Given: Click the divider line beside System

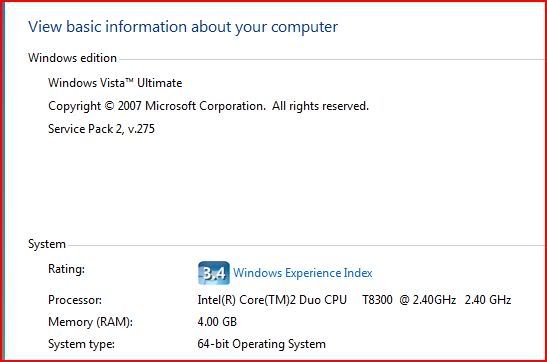Looking at the screenshot, I should 308,246.
